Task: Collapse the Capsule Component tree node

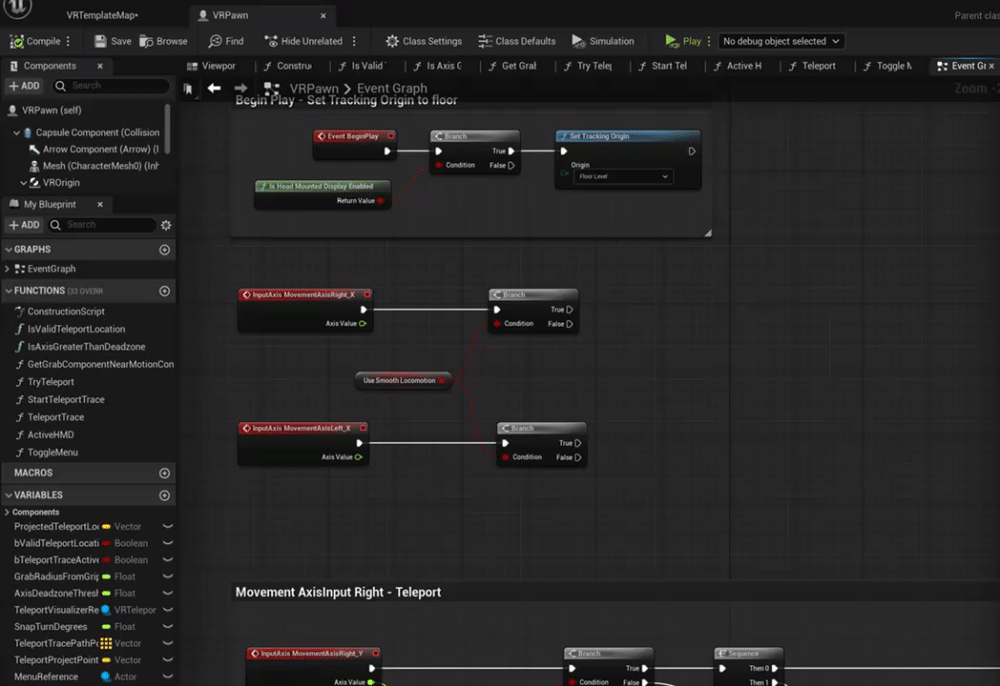Action: [17, 133]
